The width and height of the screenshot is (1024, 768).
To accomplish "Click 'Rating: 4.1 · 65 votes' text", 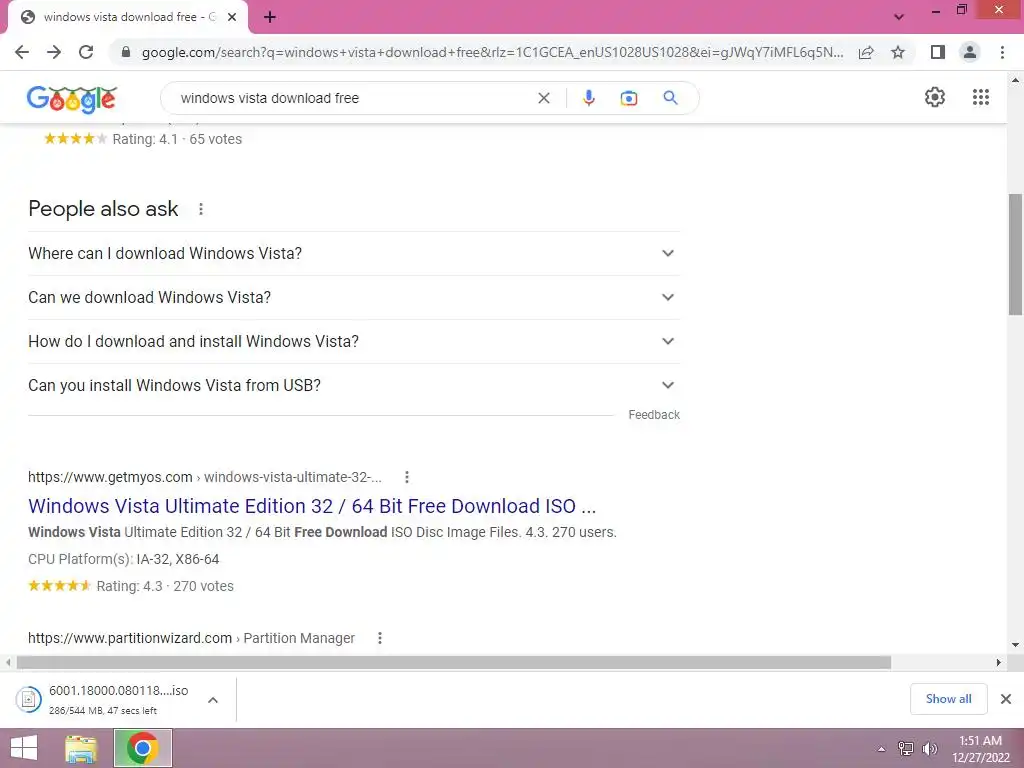I will pos(177,139).
